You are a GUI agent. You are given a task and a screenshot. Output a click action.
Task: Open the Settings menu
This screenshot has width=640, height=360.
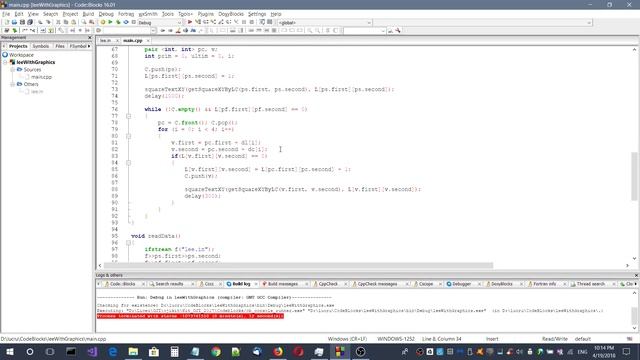click(x=257, y=14)
